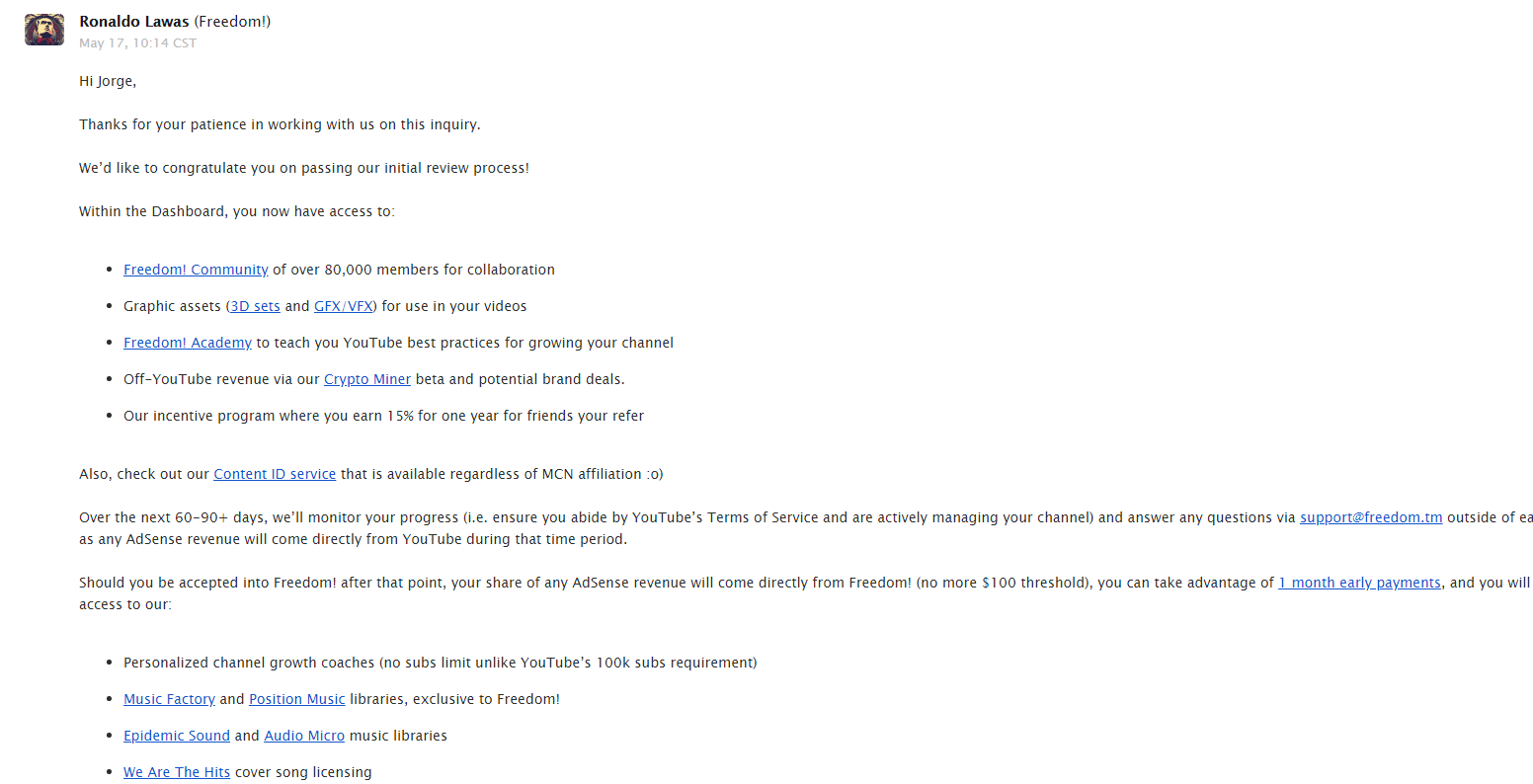Image resolution: width=1533 pixels, height=784 pixels.
Task: Click the support@freedom.tm email link
Action: click(1371, 517)
